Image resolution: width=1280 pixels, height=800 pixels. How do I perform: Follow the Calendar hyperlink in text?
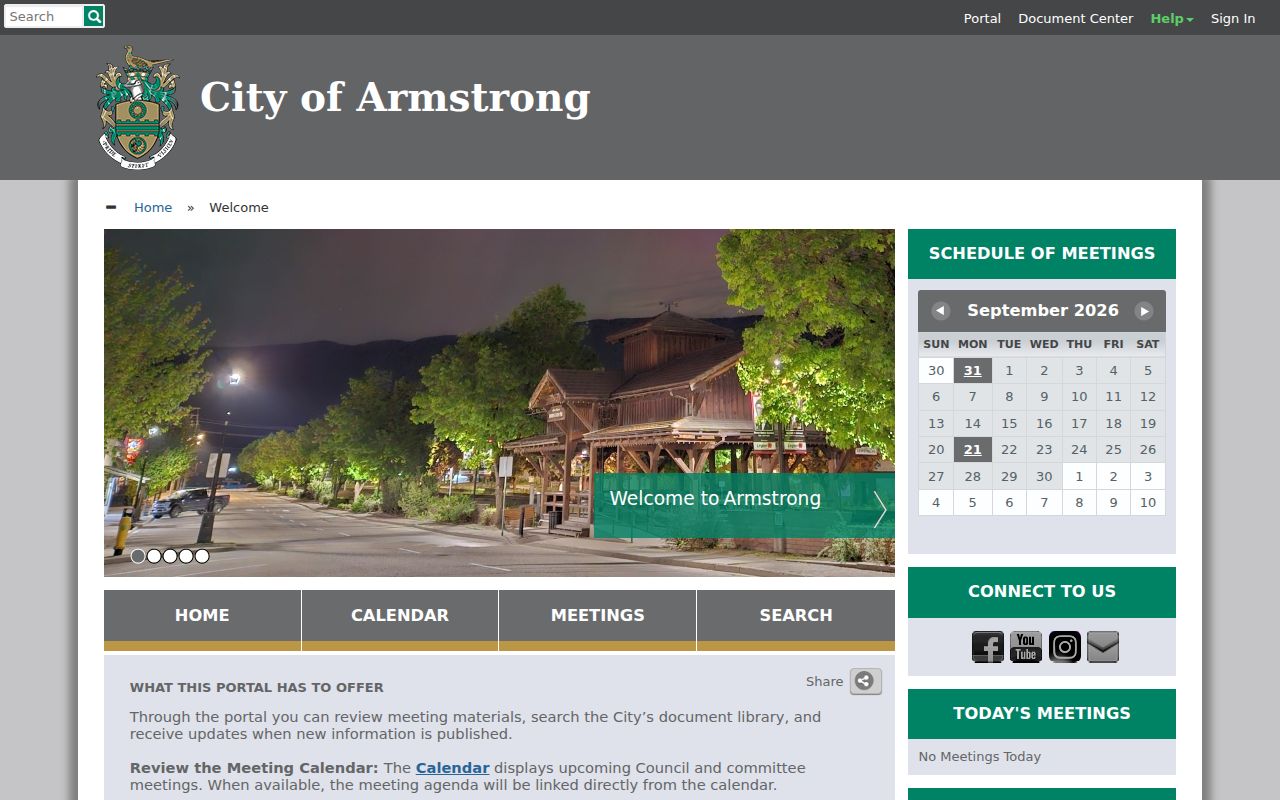point(452,768)
